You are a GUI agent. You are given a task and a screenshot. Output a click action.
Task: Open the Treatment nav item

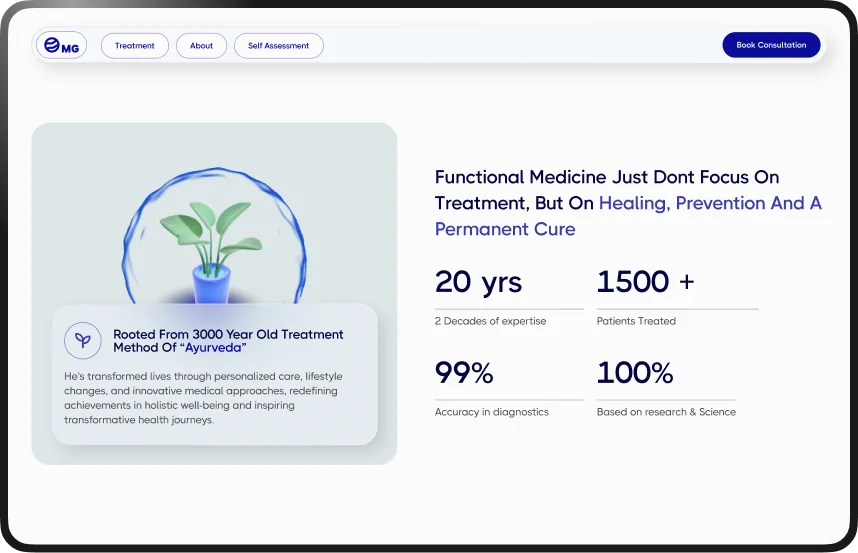click(x=135, y=46)
